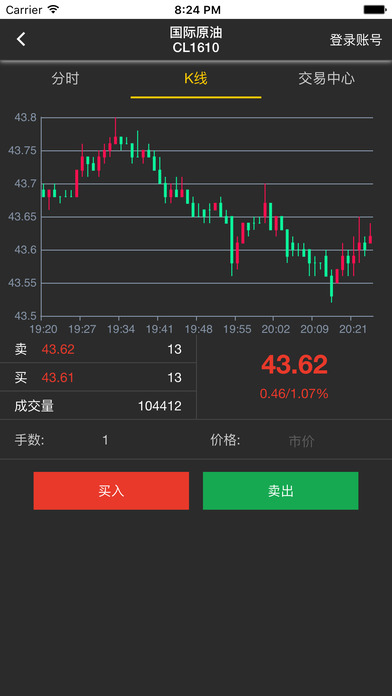Click the 43.75 y-axis label

click(22, 150)
